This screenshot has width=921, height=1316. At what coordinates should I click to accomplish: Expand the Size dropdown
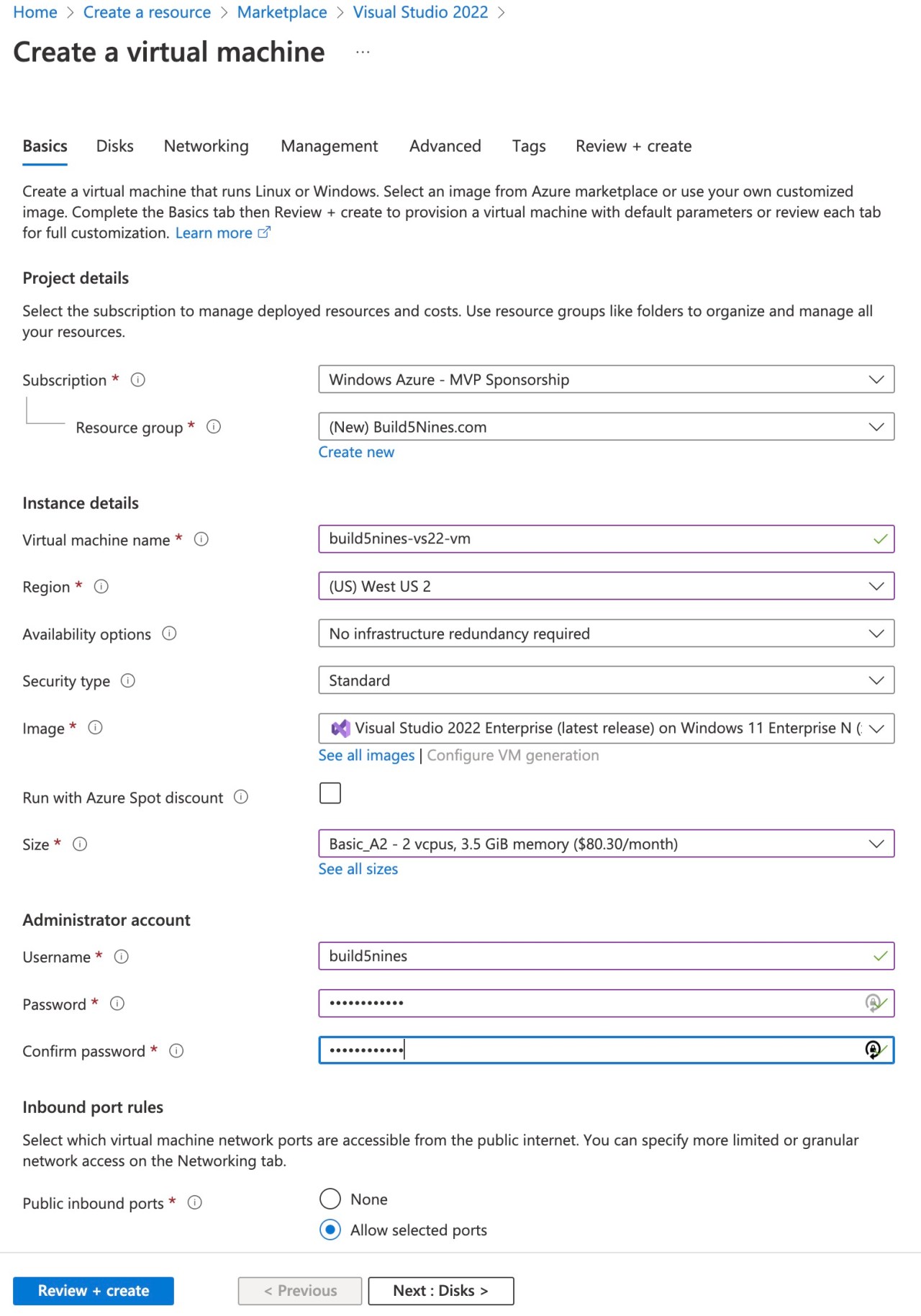(x=875, y=844)
